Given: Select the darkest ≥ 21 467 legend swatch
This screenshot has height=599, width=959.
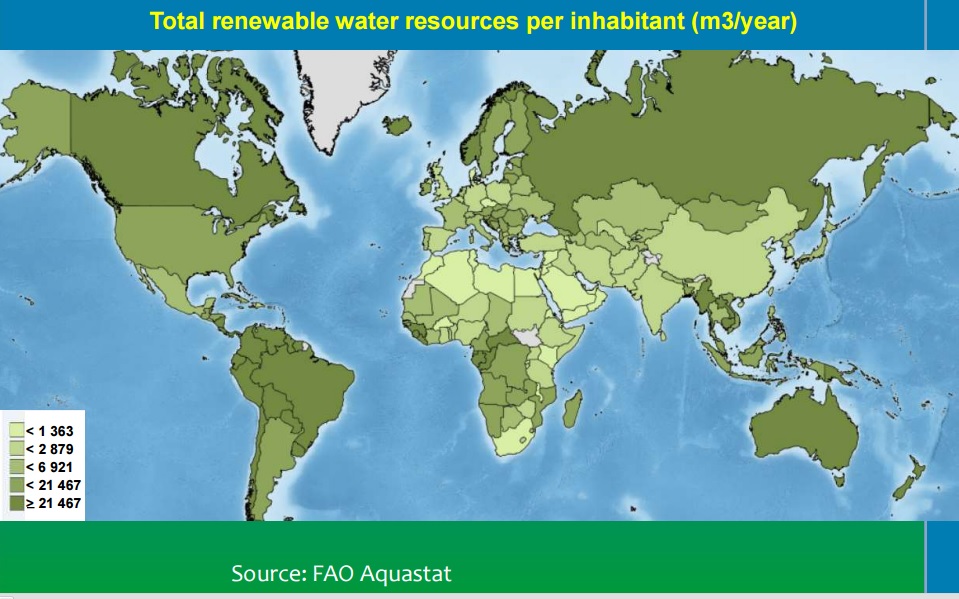Looking at the screenshot, I should pos(16,501).
